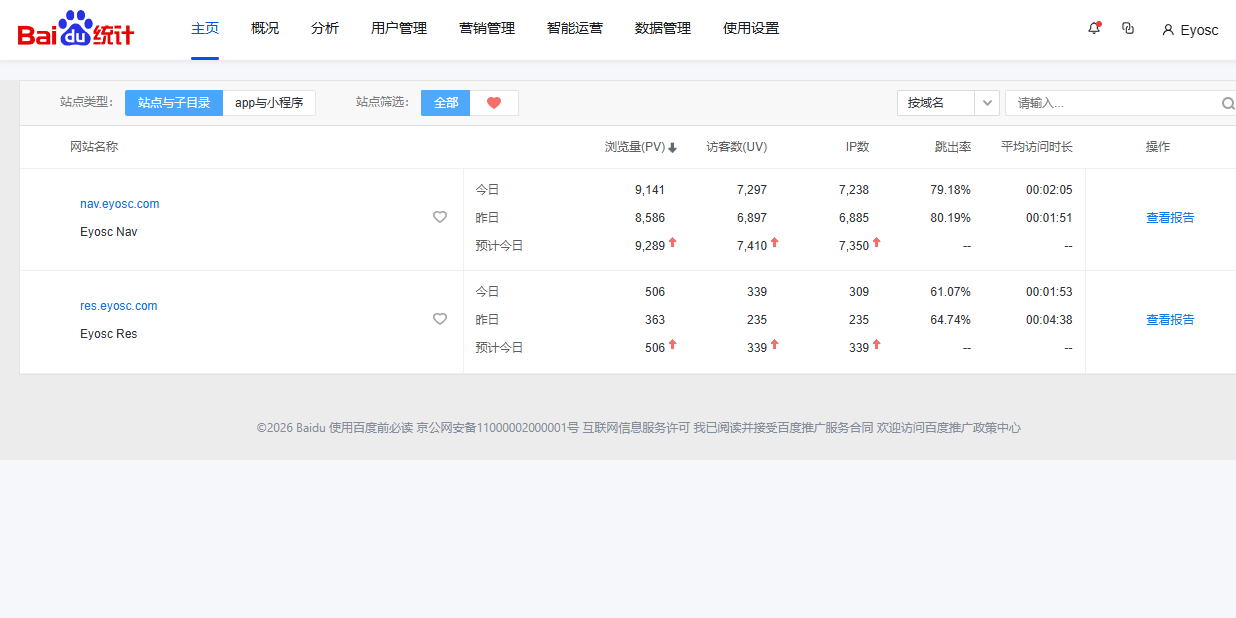Click Eyosc Res predicted IP up arrow
This screenshot has height=618, width=1236.
click(x=877, y=344)
